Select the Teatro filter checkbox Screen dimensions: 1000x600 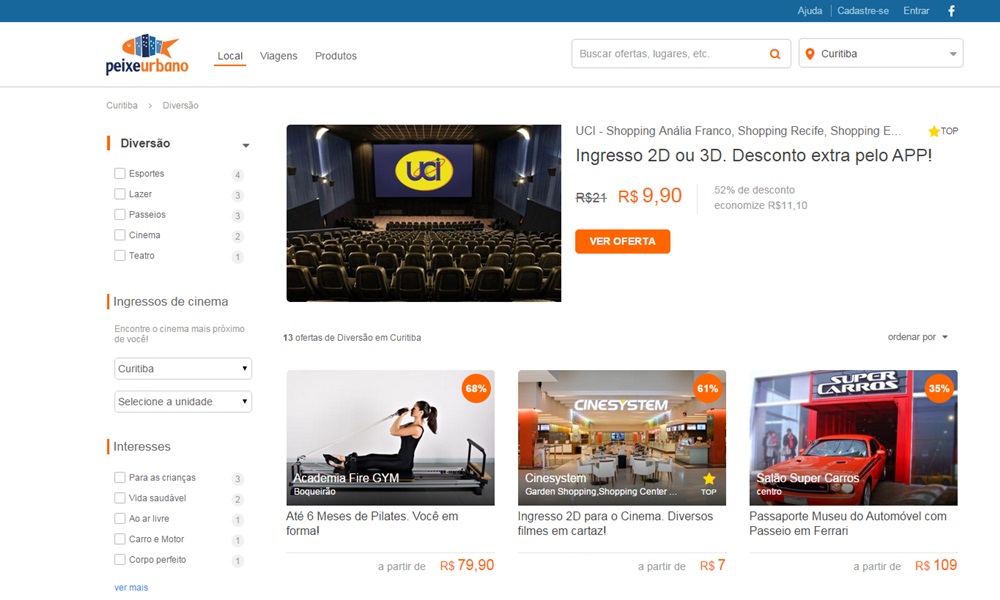pyautogui.click(x=119, y=255)
